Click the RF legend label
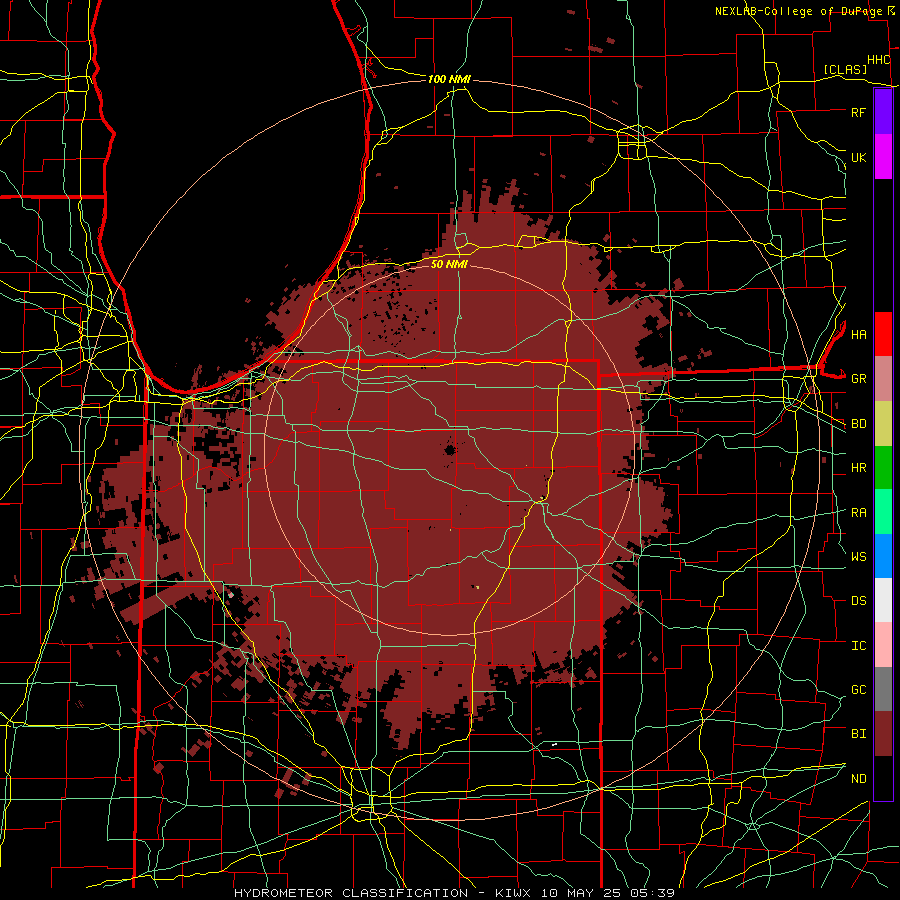The image size is (900, 900). point(858,112)
